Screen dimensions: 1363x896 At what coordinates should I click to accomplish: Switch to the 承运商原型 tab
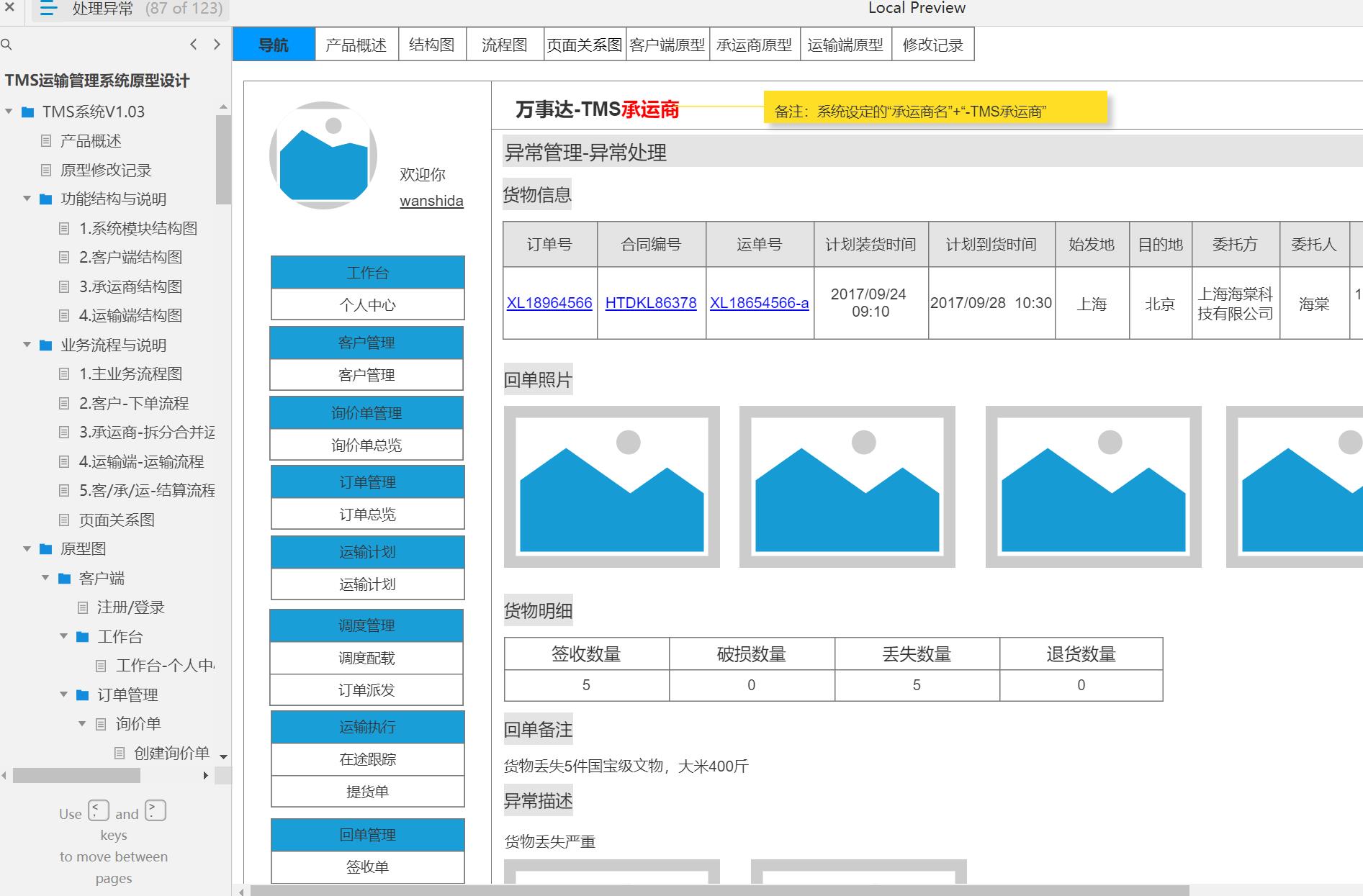(x=755, y=45)
